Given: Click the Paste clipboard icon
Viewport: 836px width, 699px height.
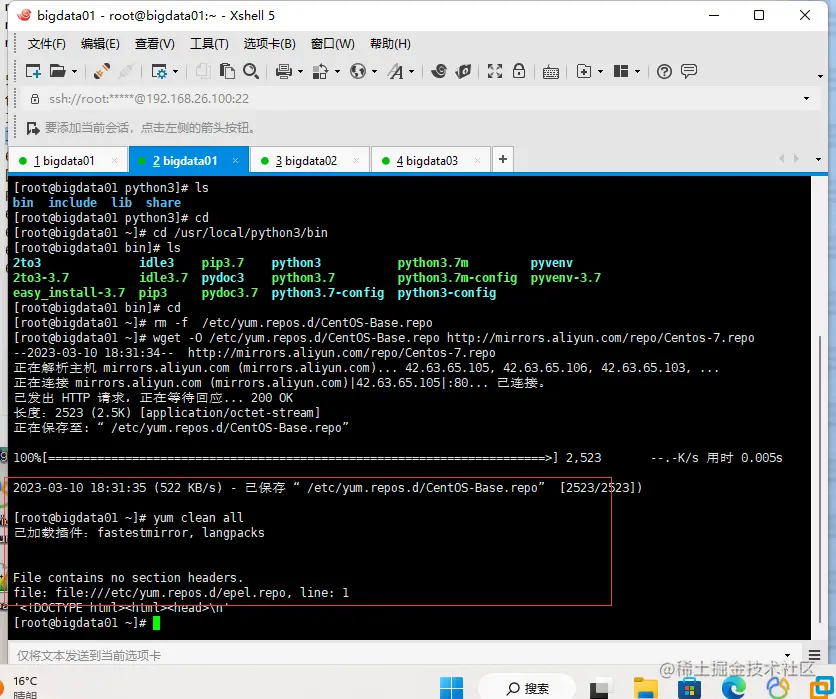Looking at the screenshot, I should [227, 71].
